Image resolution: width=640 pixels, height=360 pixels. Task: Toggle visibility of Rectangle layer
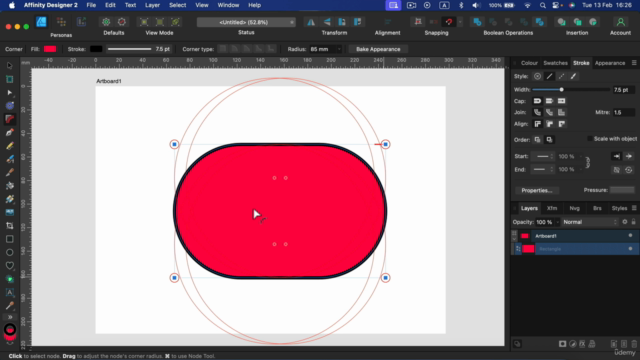click(630, 249)
